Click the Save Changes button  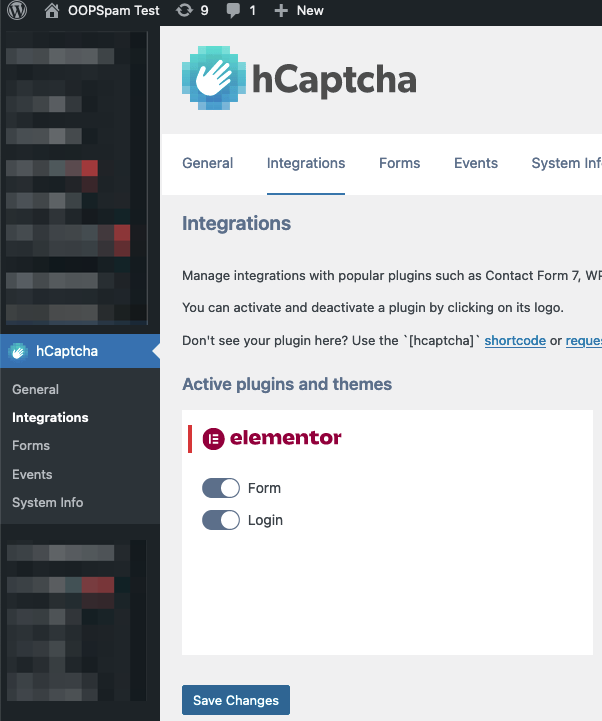[236, 700]
